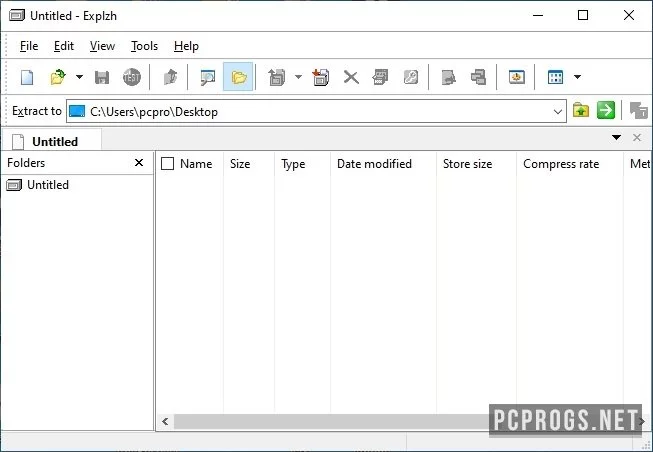Open the Help menu

point(186,46)
